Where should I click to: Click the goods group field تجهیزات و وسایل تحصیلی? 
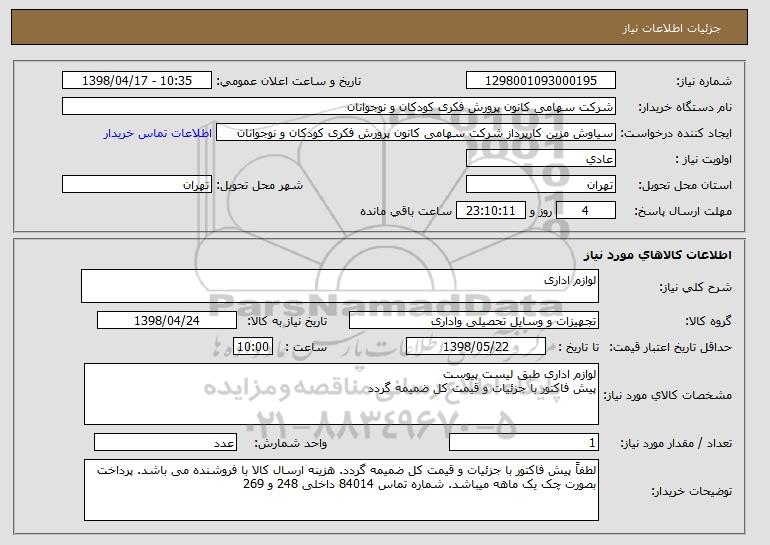(474, 321)
